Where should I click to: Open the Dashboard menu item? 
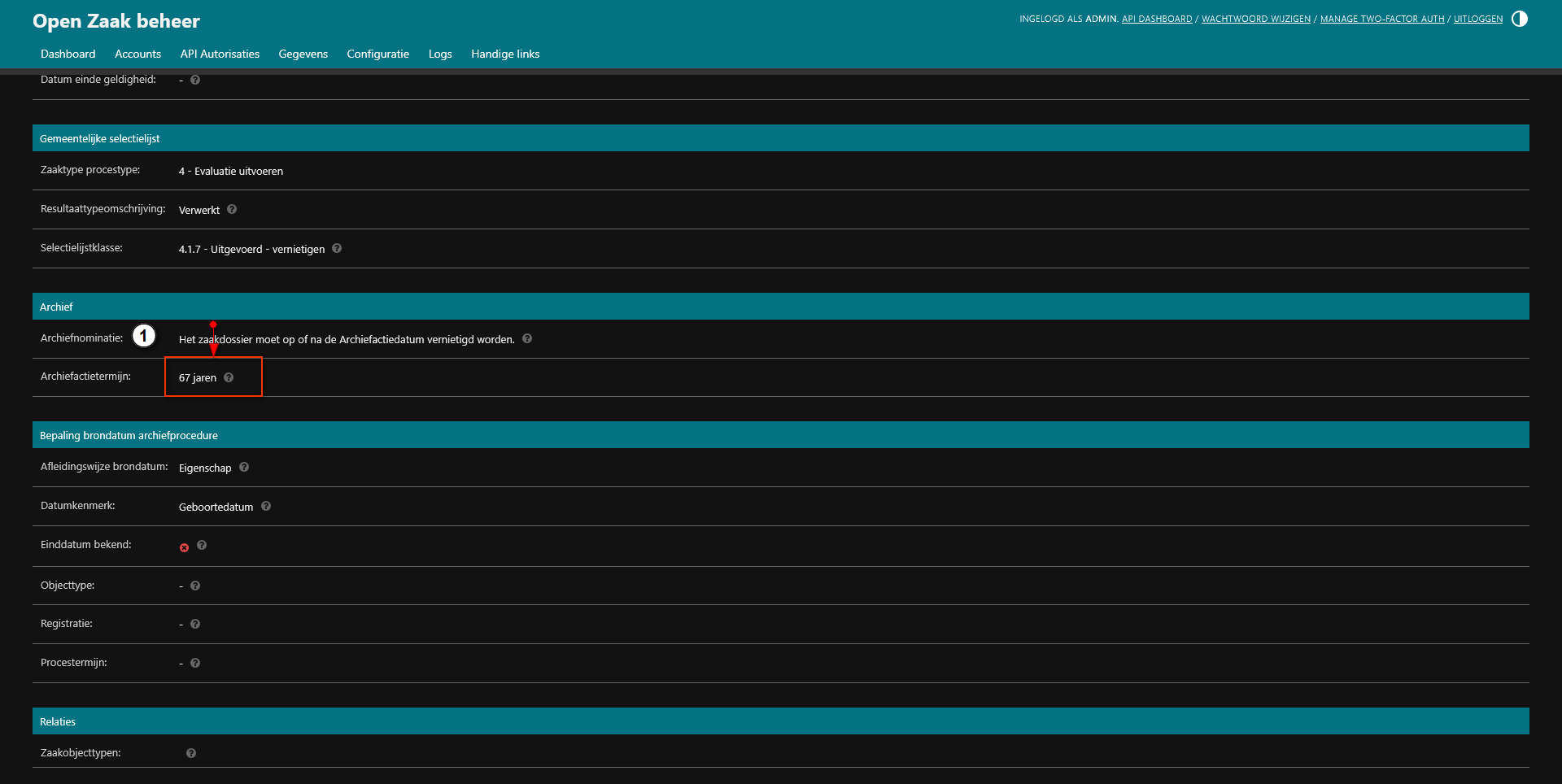[68, 54]
